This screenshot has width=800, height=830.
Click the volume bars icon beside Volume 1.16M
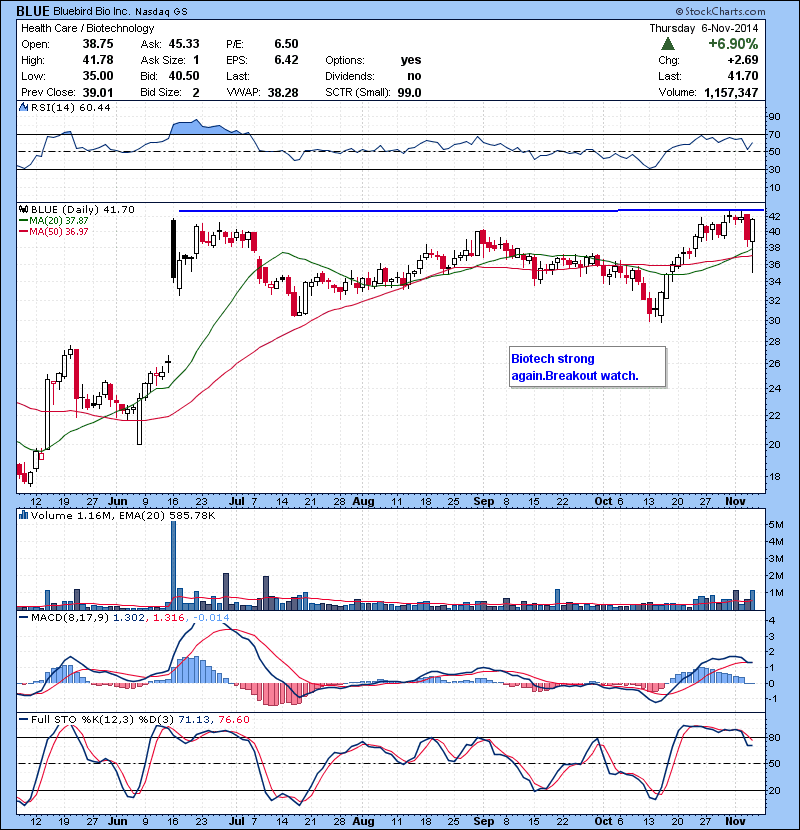pyautogui.click(x=23, y=515)
